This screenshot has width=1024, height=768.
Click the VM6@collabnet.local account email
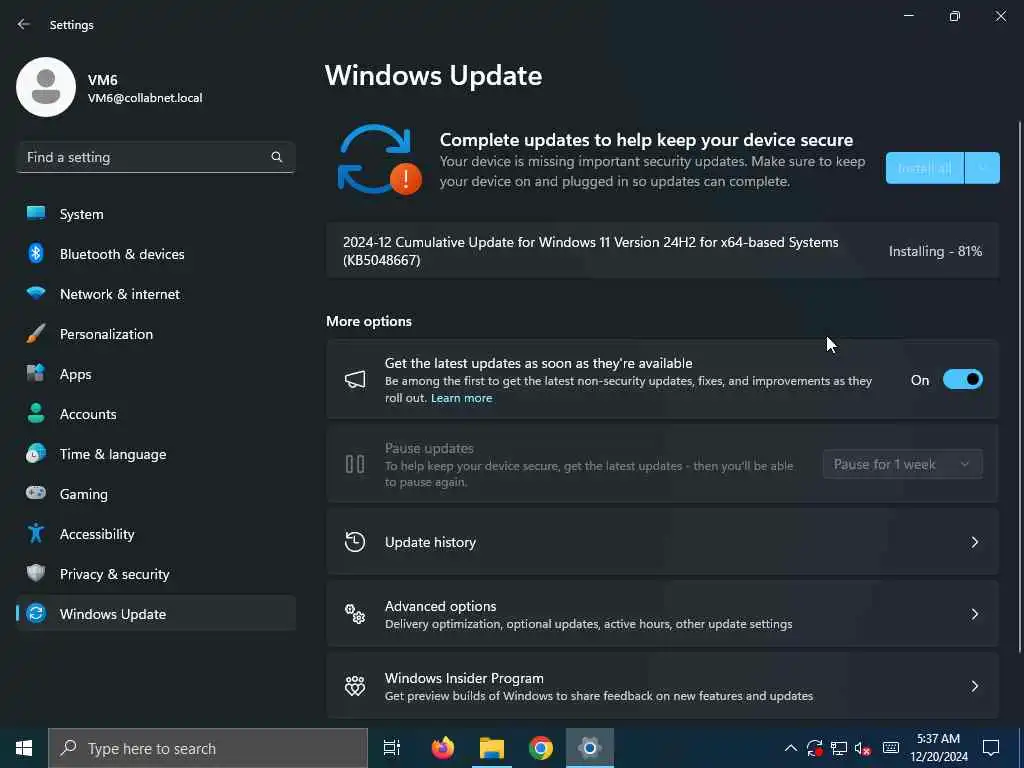pos(145,98)
